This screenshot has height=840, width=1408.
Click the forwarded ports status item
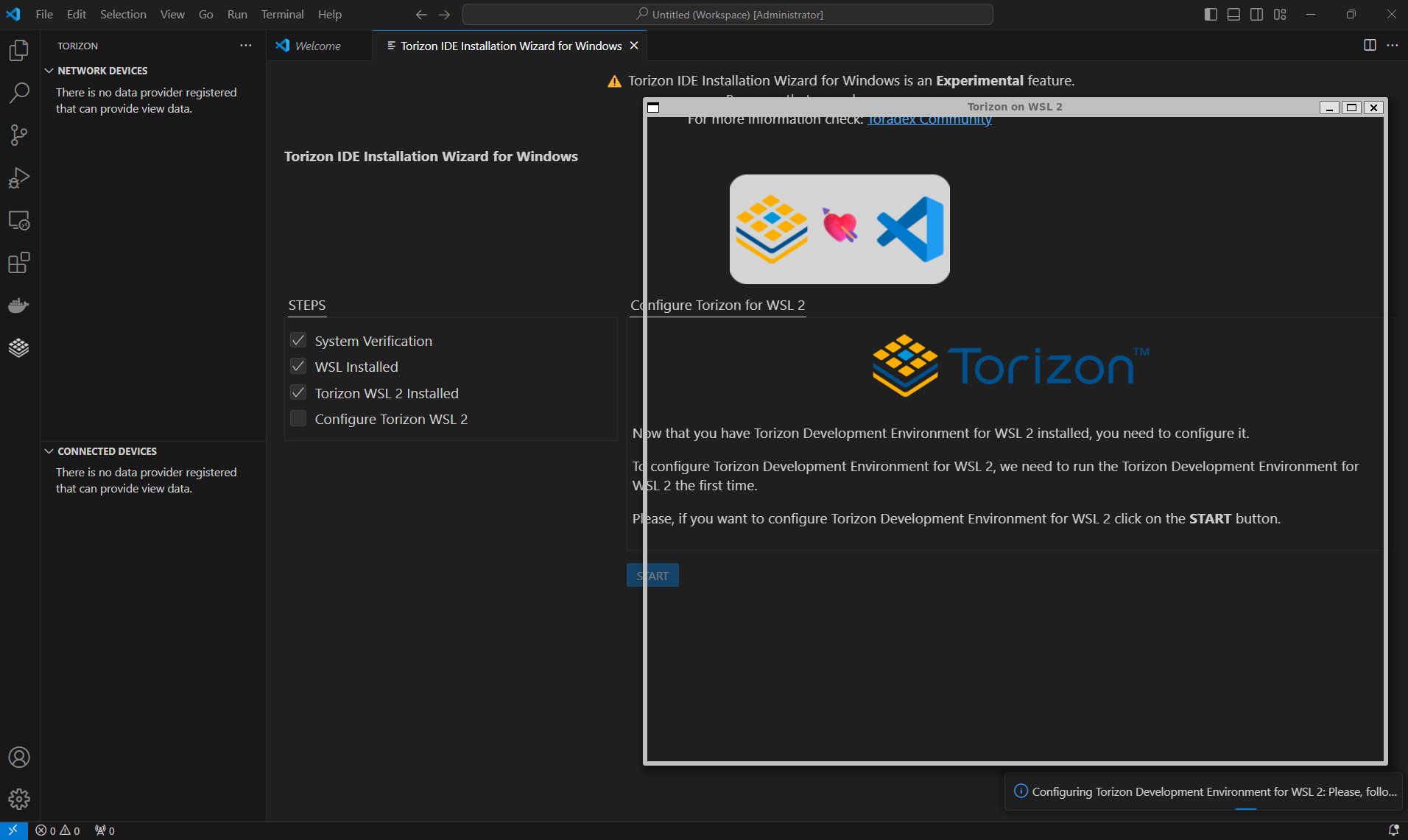pyautogui.click(x=105, y=830)
